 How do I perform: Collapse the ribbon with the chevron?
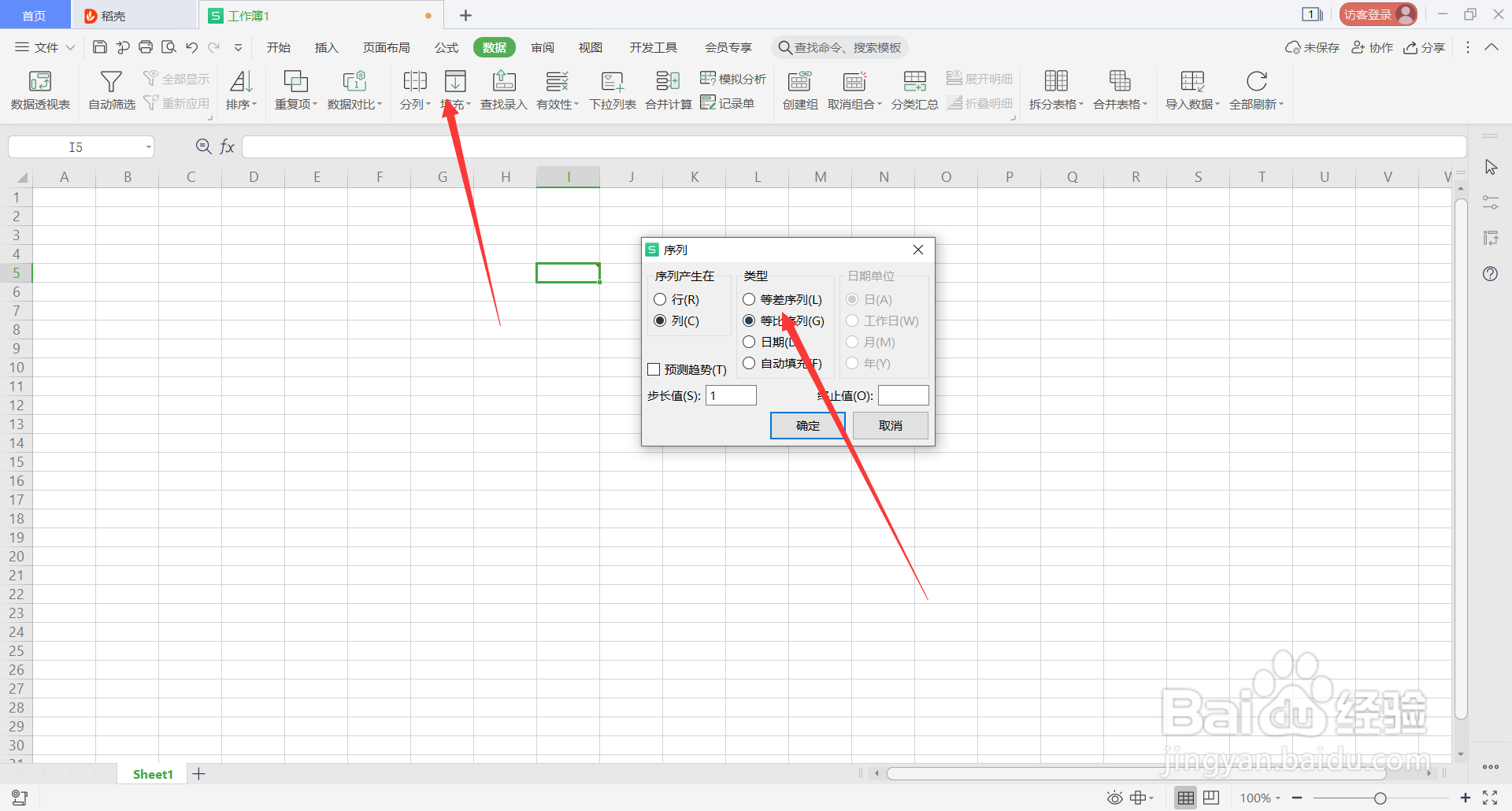point(1492,47)
